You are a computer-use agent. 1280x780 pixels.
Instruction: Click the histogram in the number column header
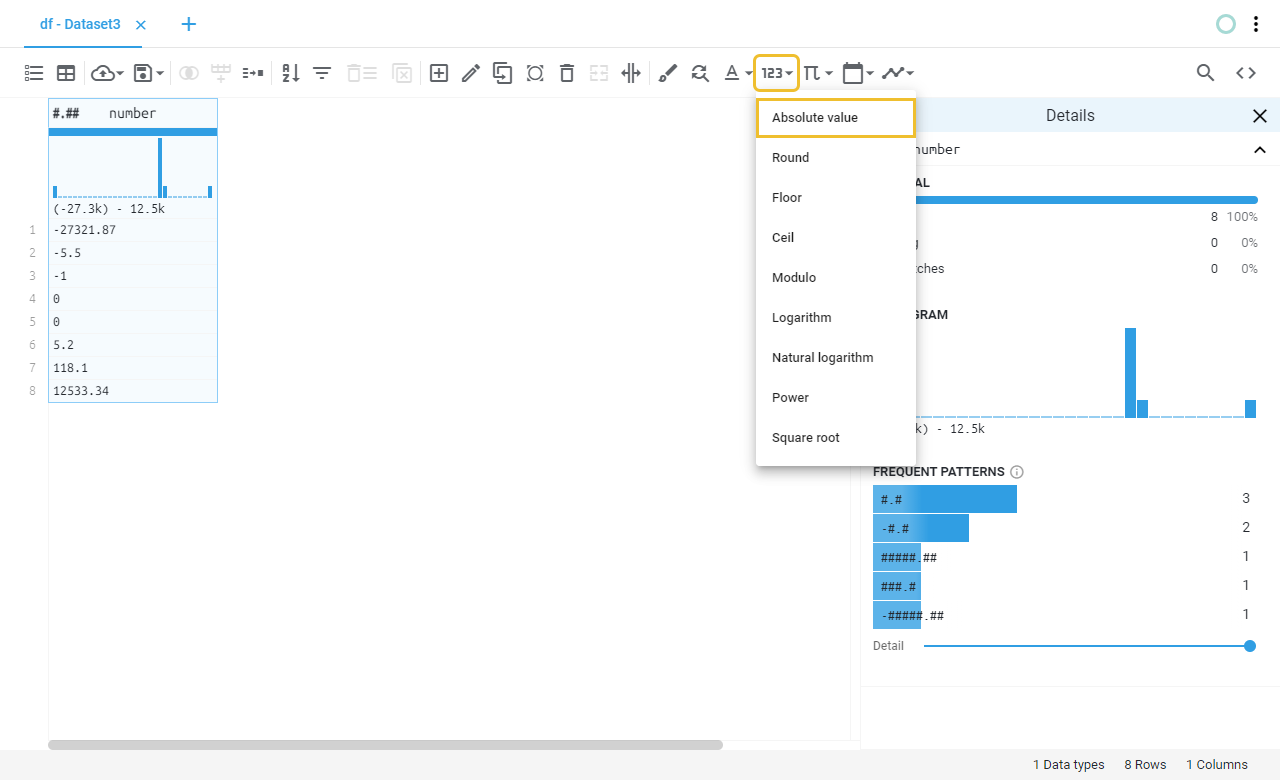pos(133,168)
